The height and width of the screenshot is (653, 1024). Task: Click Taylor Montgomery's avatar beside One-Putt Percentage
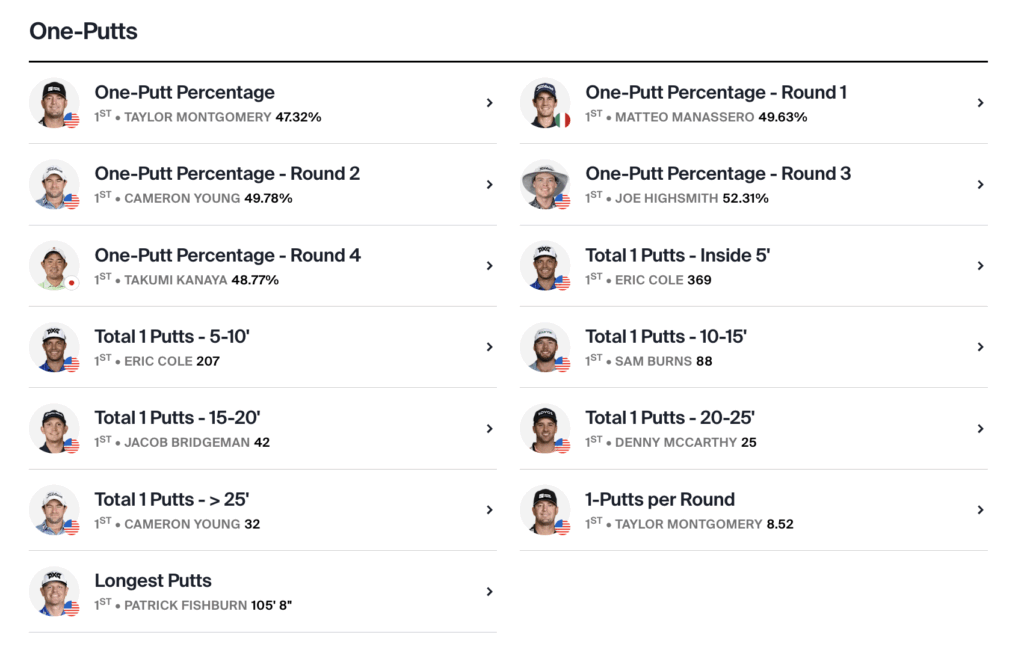[54, 103]
